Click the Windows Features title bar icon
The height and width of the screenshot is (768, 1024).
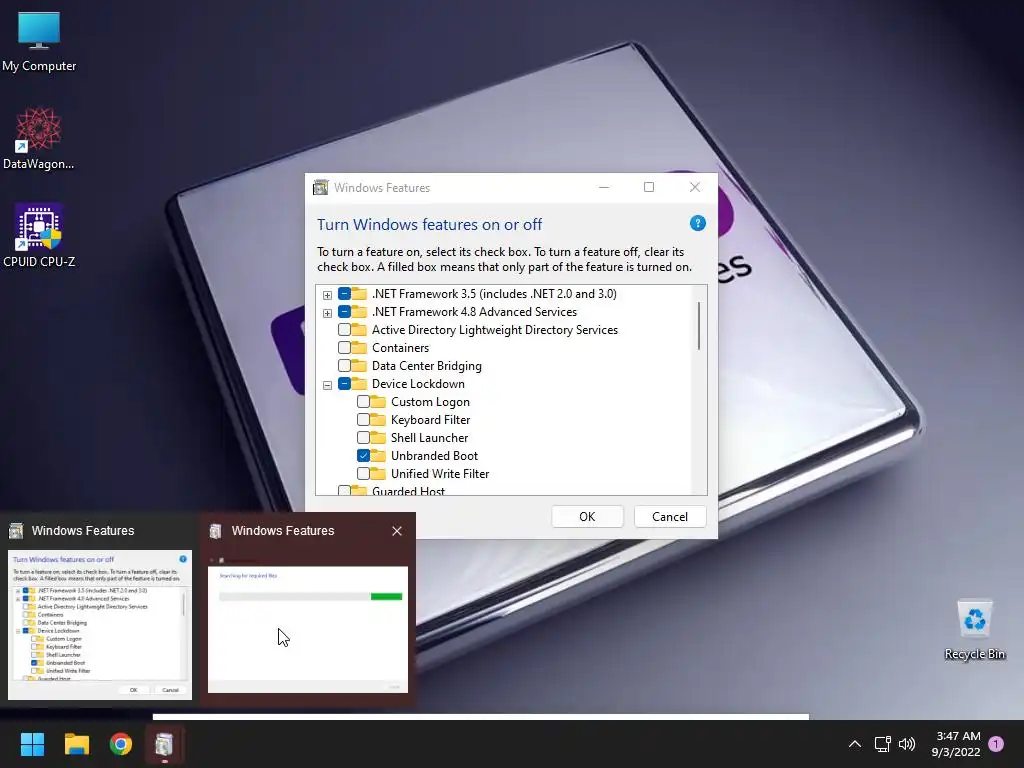click(x=321, y=187)
